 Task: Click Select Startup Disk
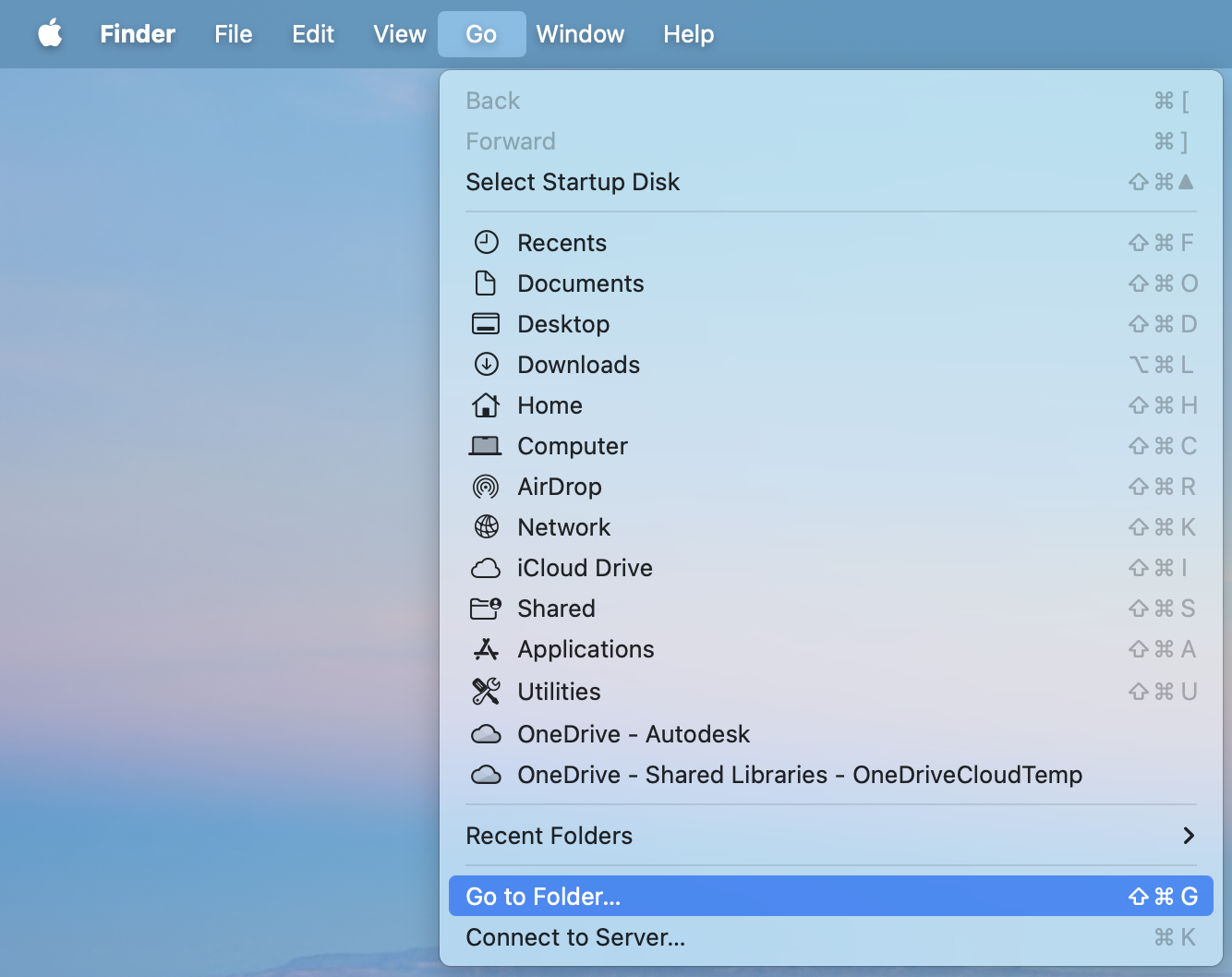[x=573, y=182]
